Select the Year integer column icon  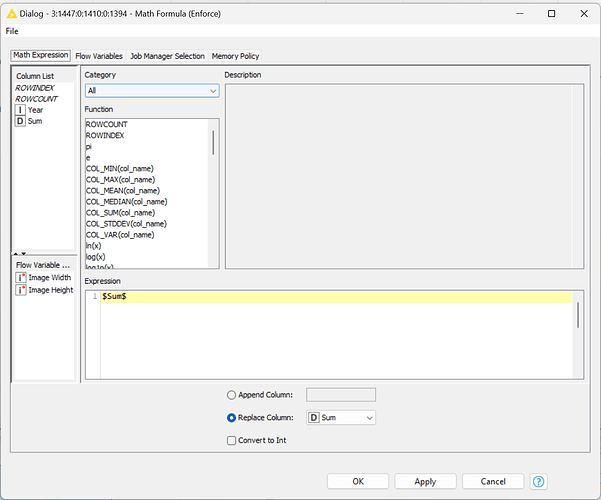(x=20, y=110)
